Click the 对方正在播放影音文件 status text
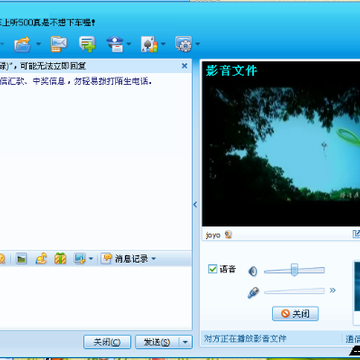The height and width of the screenshot is (360, 360). [245, 339]
